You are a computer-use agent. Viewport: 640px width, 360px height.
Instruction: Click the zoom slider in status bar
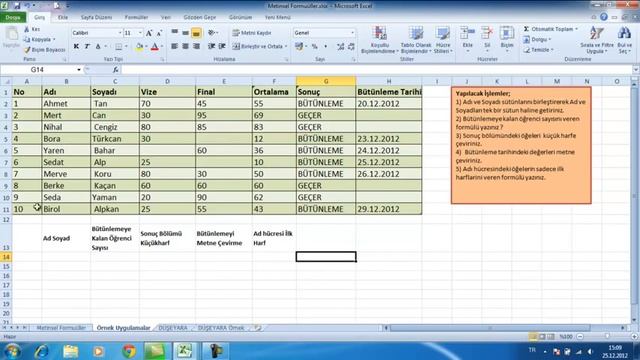coord(607,337)
